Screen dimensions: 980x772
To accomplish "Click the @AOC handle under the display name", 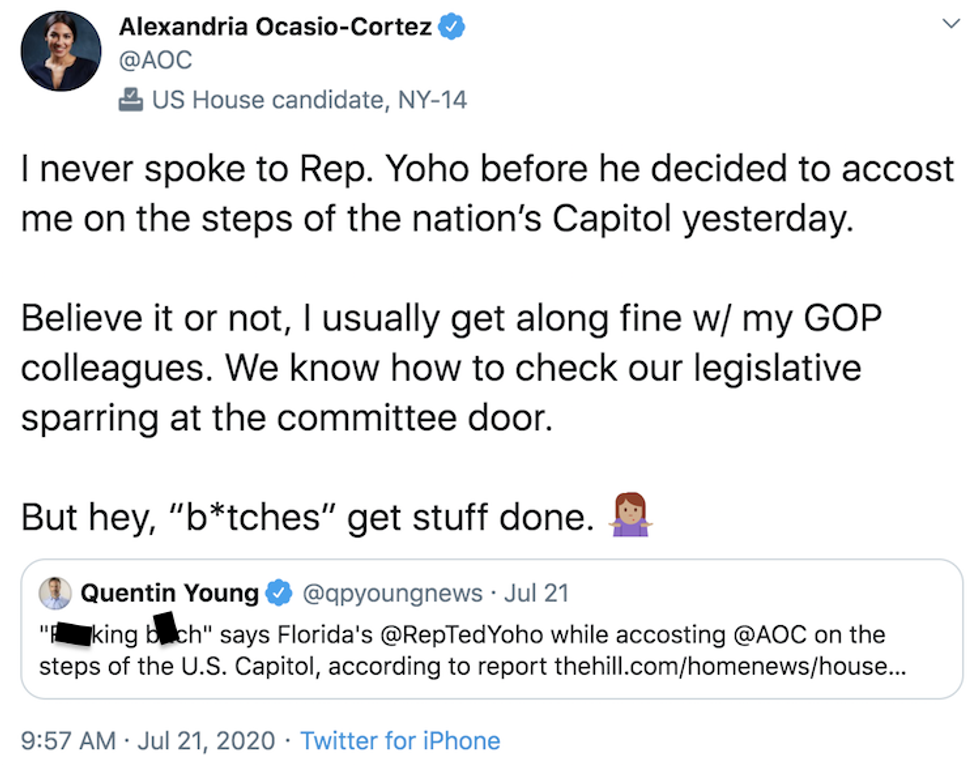I will pyautogui.click(x=155, y=60).
